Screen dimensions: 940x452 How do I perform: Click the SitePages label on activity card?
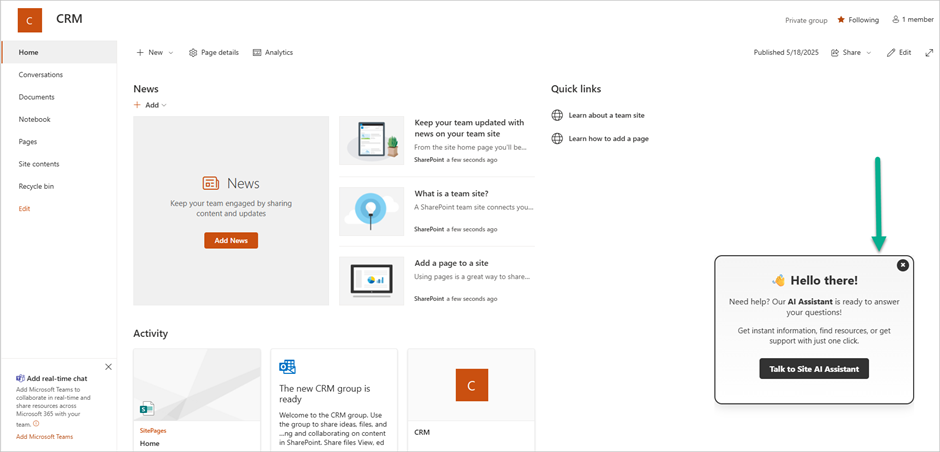pos(153,430)
